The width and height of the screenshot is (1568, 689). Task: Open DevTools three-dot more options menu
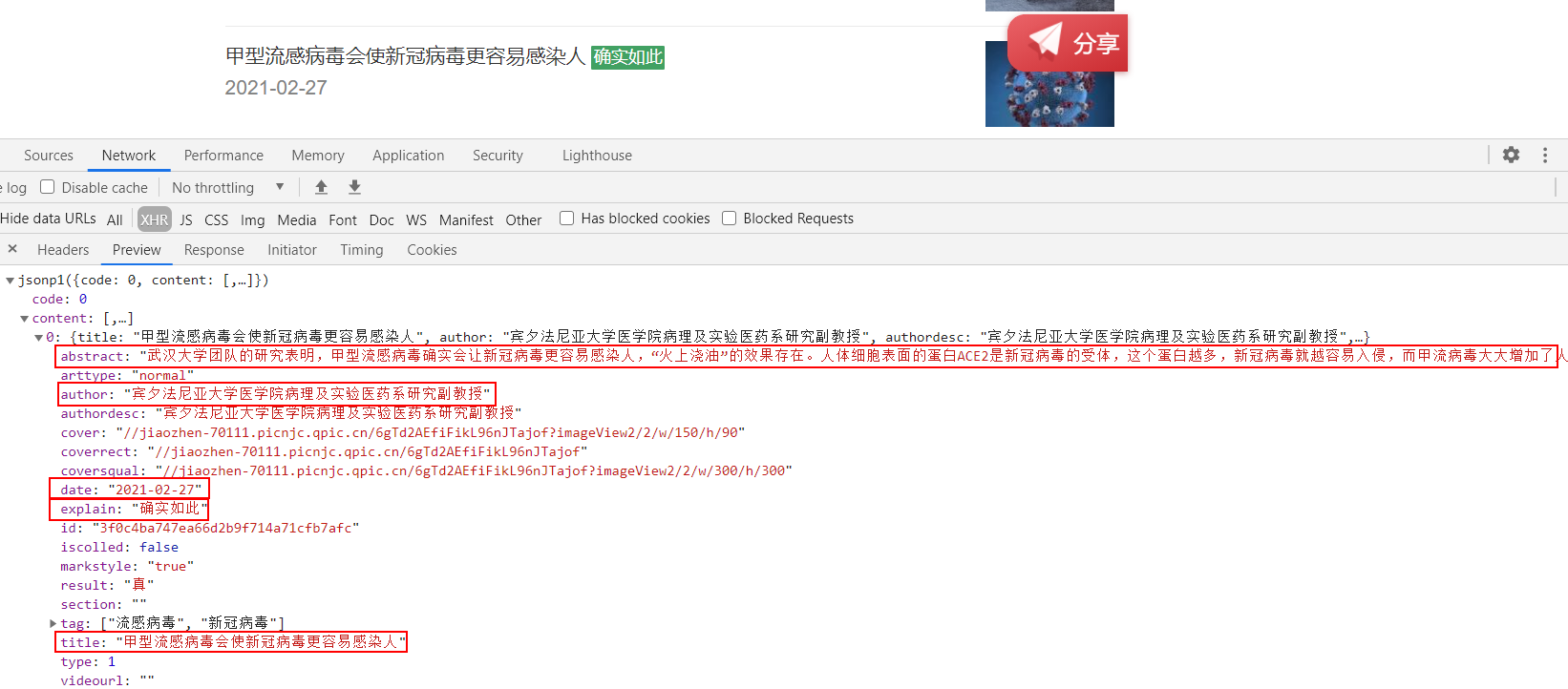point(1545,155)
